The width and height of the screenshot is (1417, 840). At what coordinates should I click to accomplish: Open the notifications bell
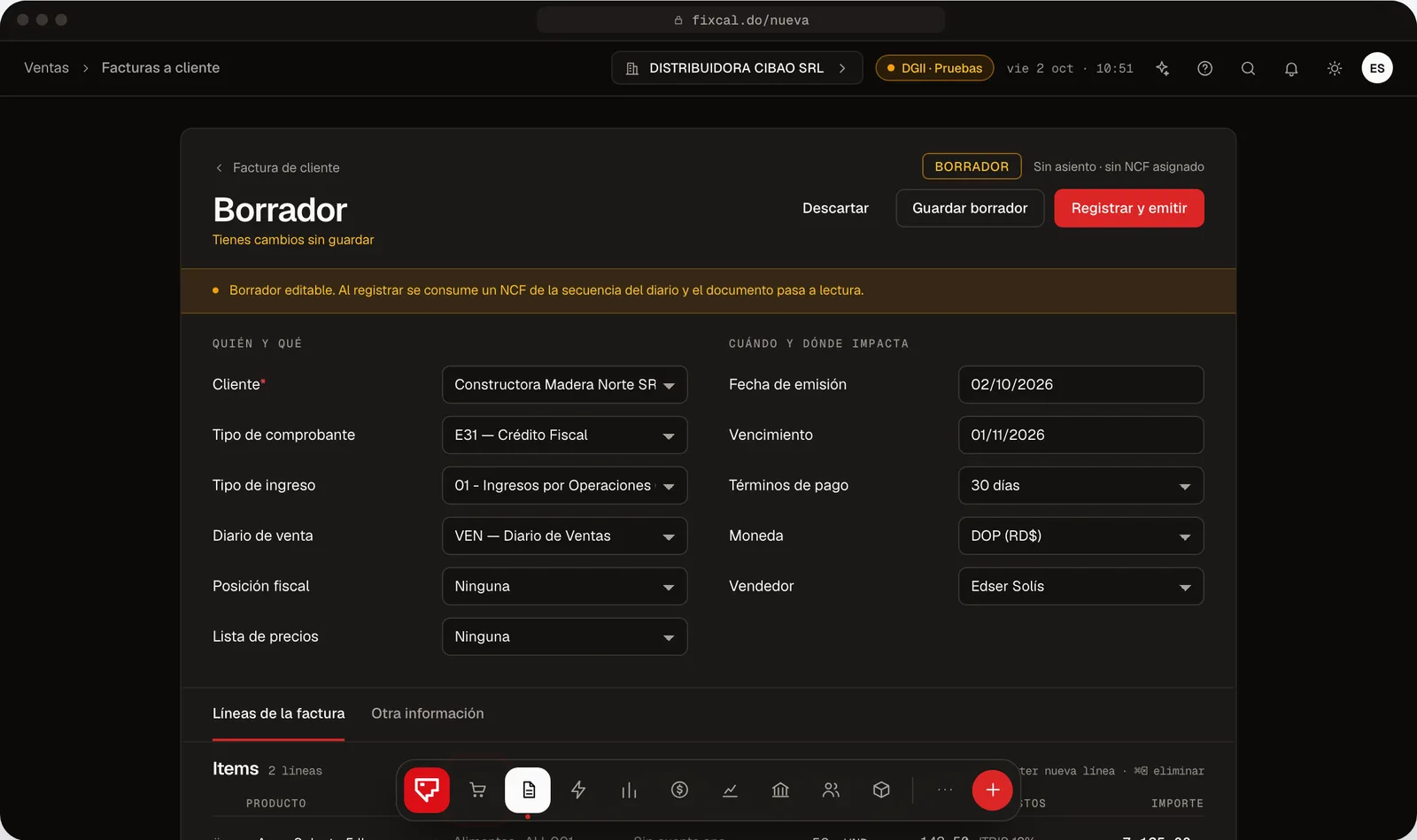pos(1291,68)
